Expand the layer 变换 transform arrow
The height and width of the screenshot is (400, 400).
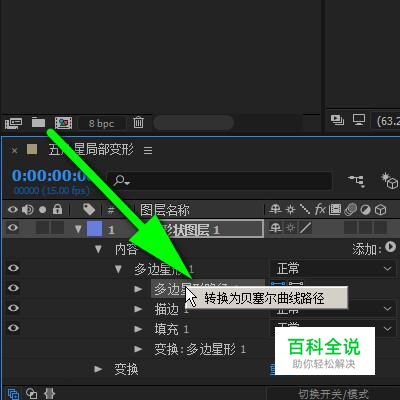point(98,369)
